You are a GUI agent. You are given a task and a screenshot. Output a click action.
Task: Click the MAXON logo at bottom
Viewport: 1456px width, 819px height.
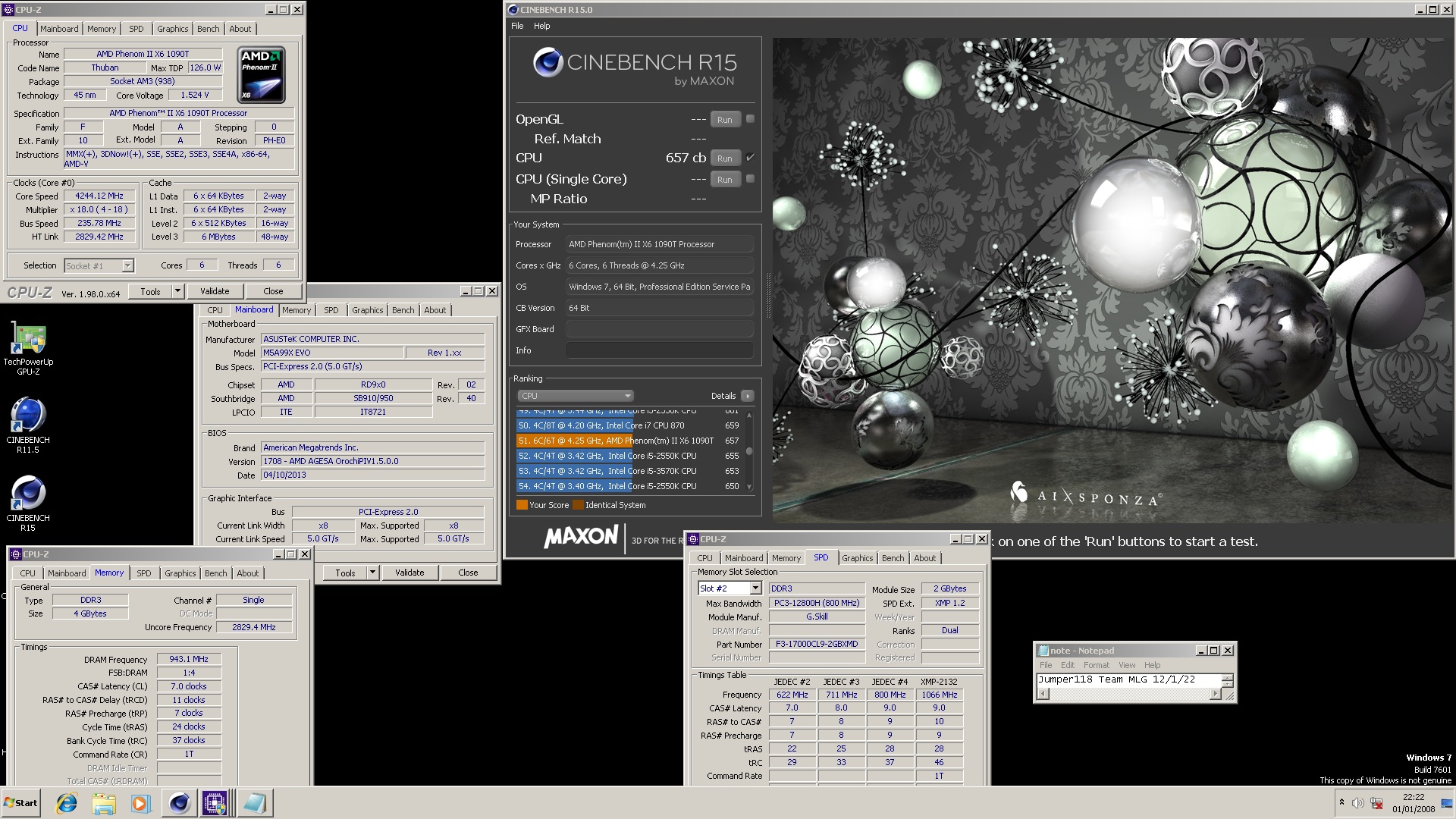click(x=581, y=538)
